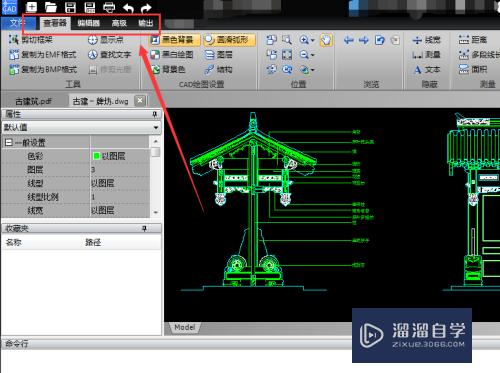
Task: Click the green swatch in the 色彩 row
Action: coord(97,156)
